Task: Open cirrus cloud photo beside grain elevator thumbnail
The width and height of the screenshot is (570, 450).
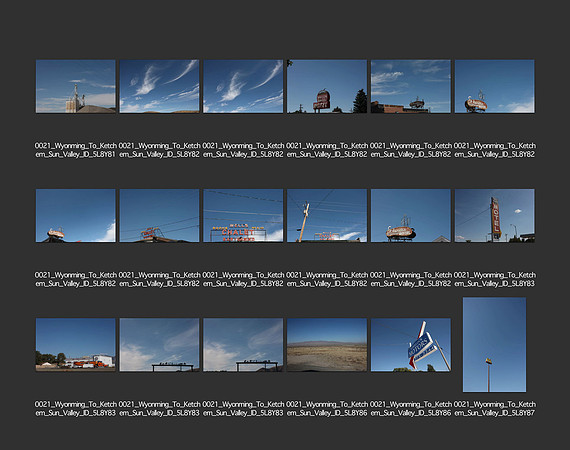Action: tap(160, 87)
